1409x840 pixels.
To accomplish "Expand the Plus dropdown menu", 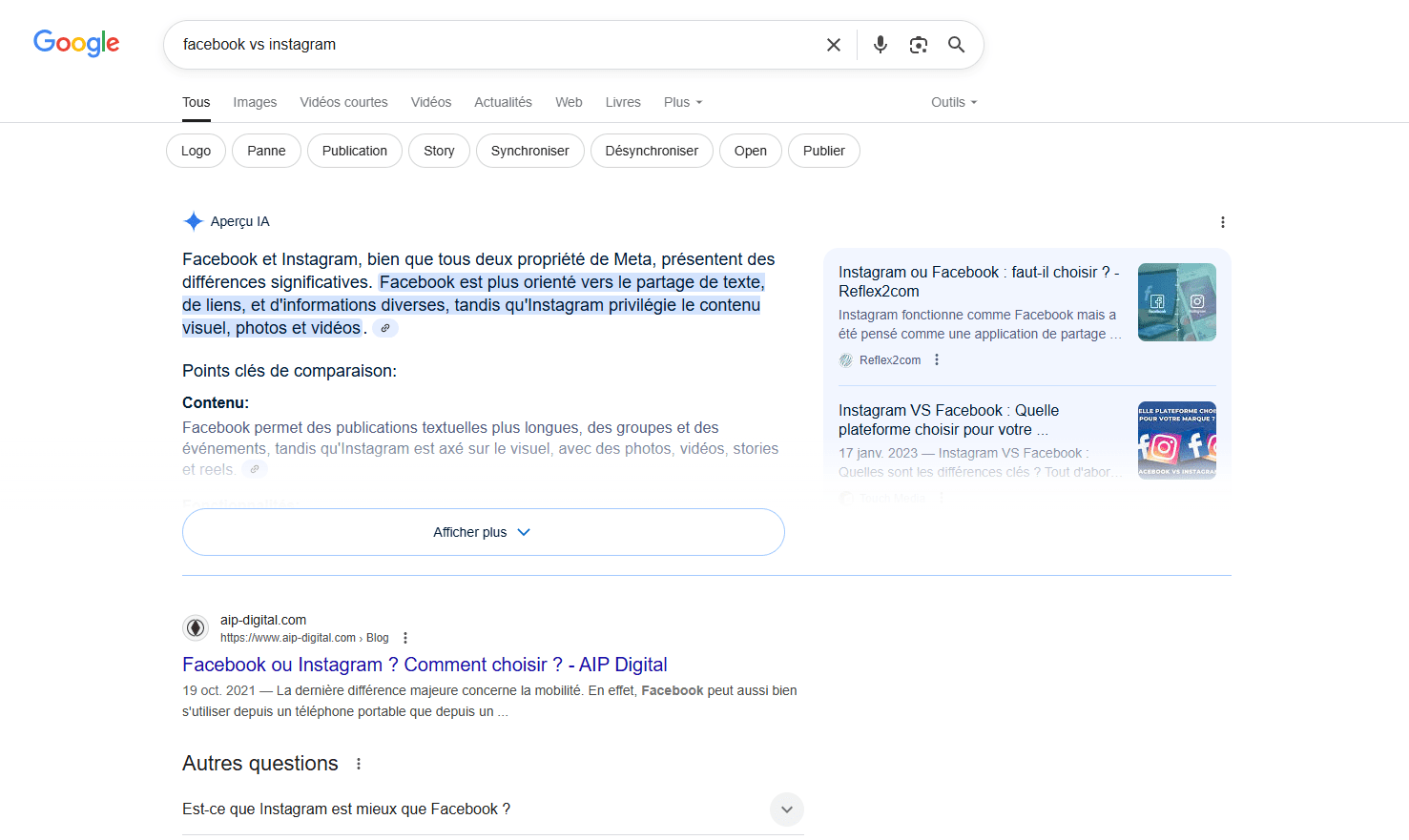I will [683, 102].
